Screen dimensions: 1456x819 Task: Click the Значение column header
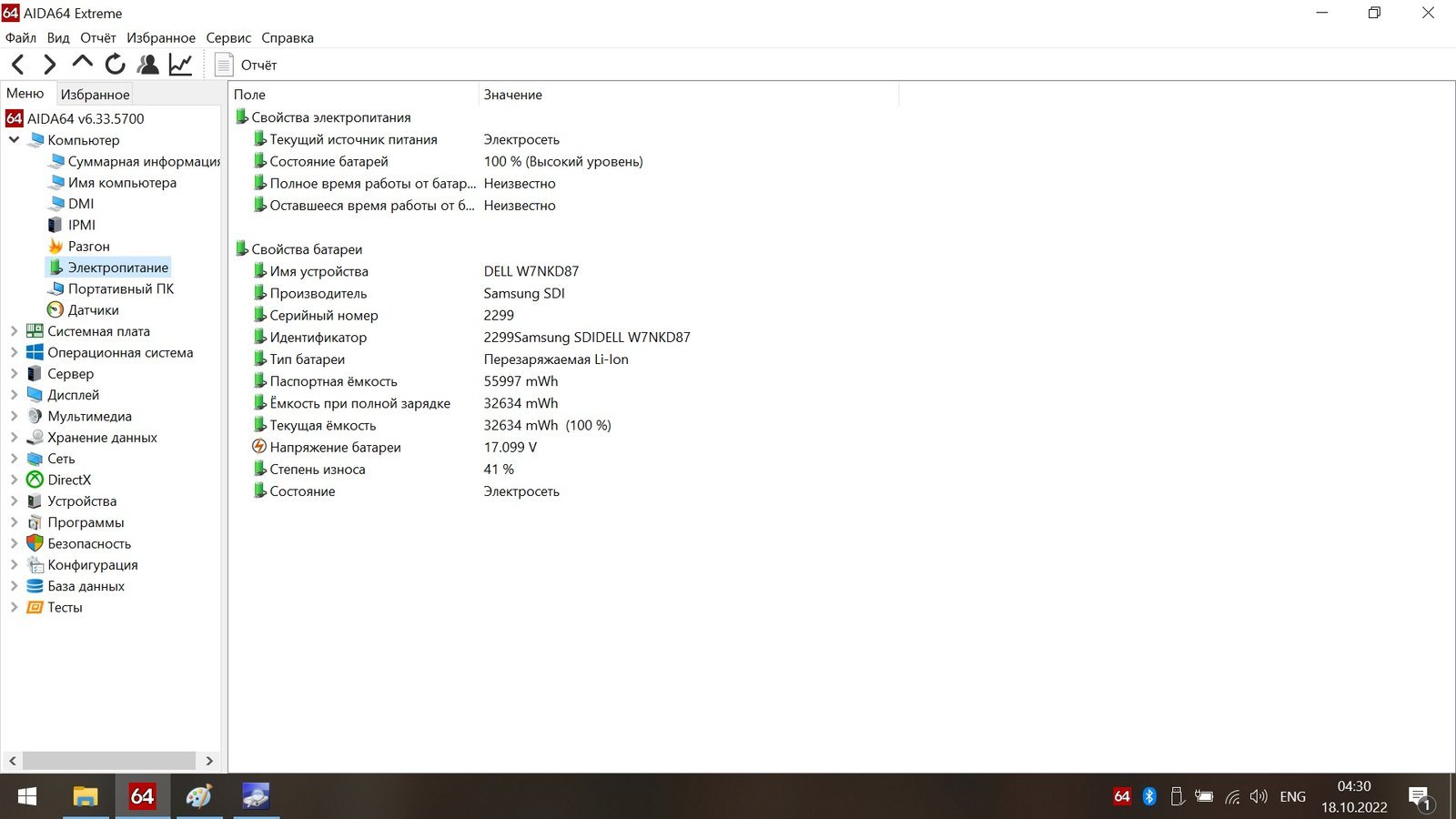click(689, 94)
